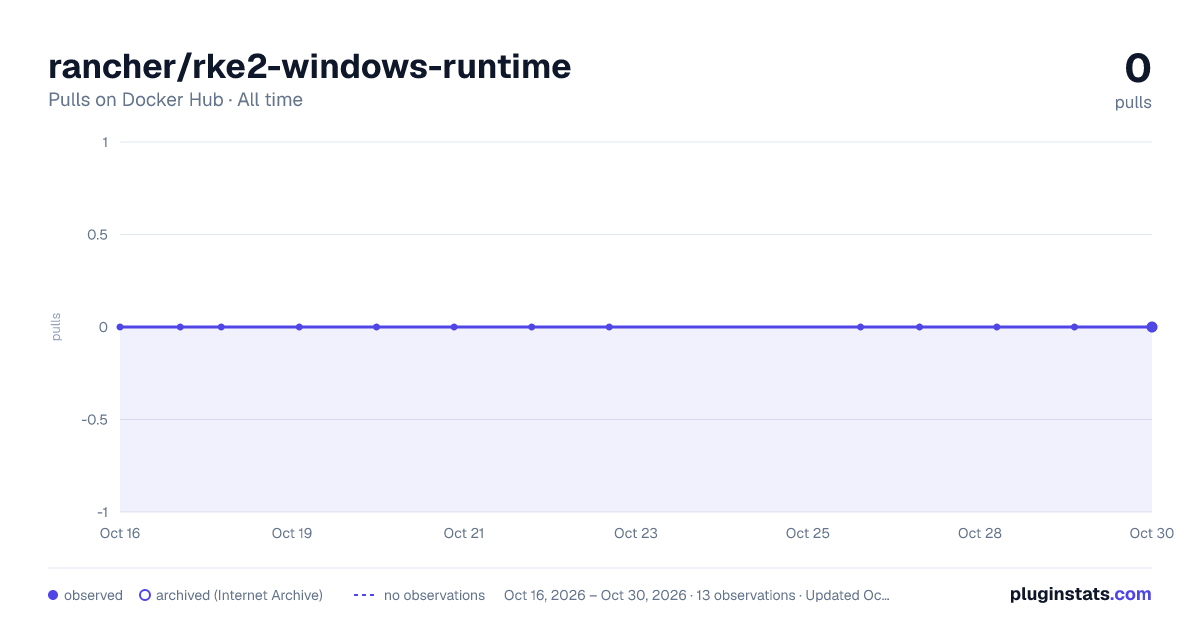Viewport: 1200px width, 630px height.
Task: Click the y-axis value 0.5
Action: pyautogui.click(x=97, y=235)
